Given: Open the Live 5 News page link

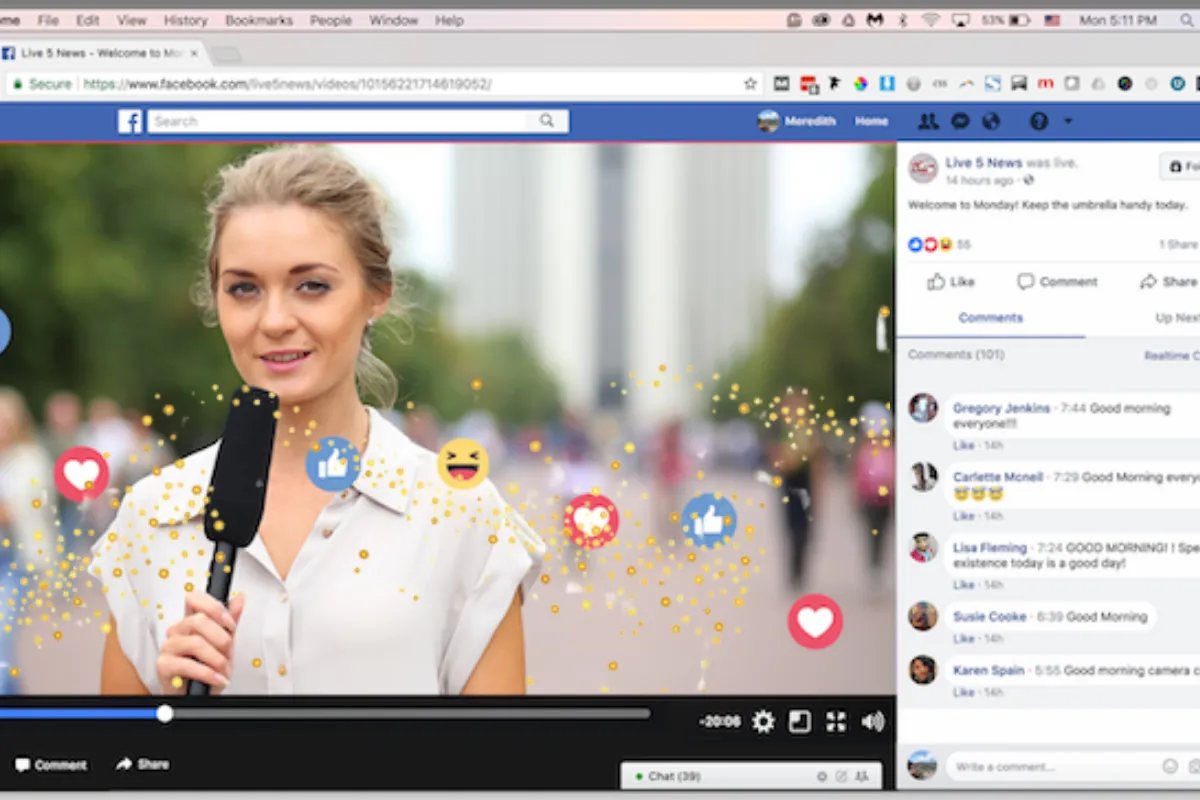Looking at the screenshot, I should pos(983,162).
